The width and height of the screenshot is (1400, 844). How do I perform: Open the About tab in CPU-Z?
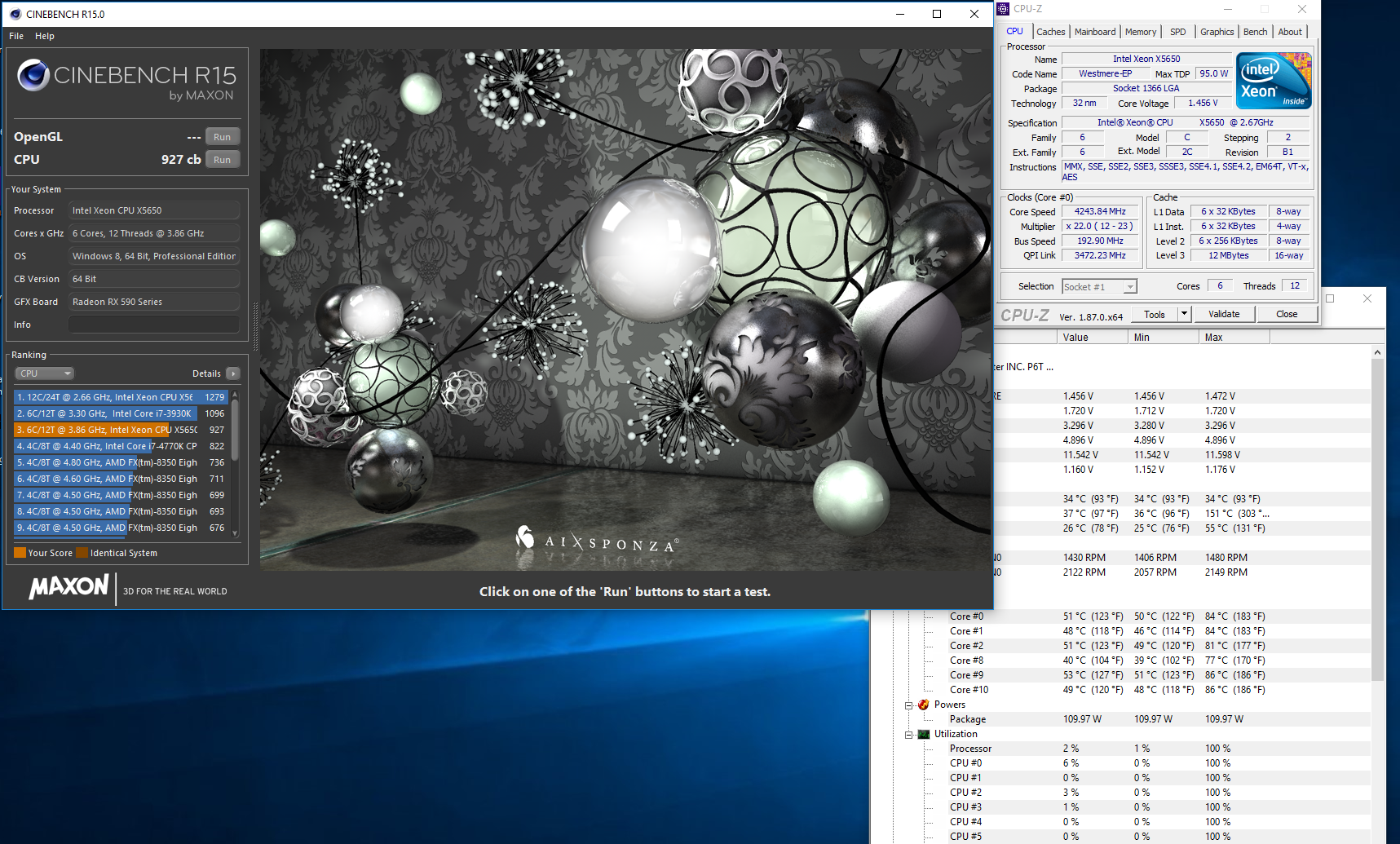coord(1290,32)
